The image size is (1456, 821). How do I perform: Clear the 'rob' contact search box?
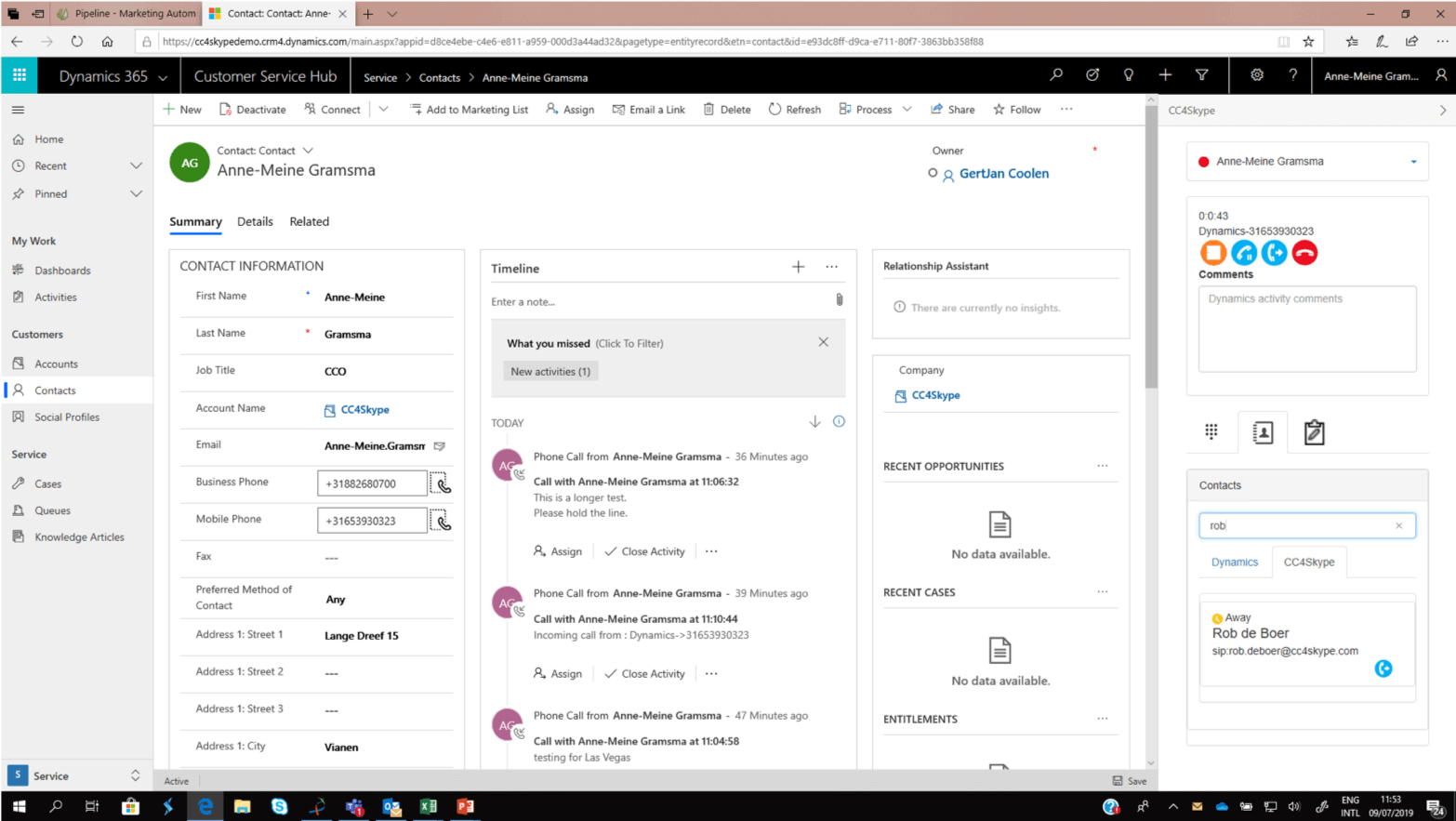pyautogui.click(x=1398, y=525)
